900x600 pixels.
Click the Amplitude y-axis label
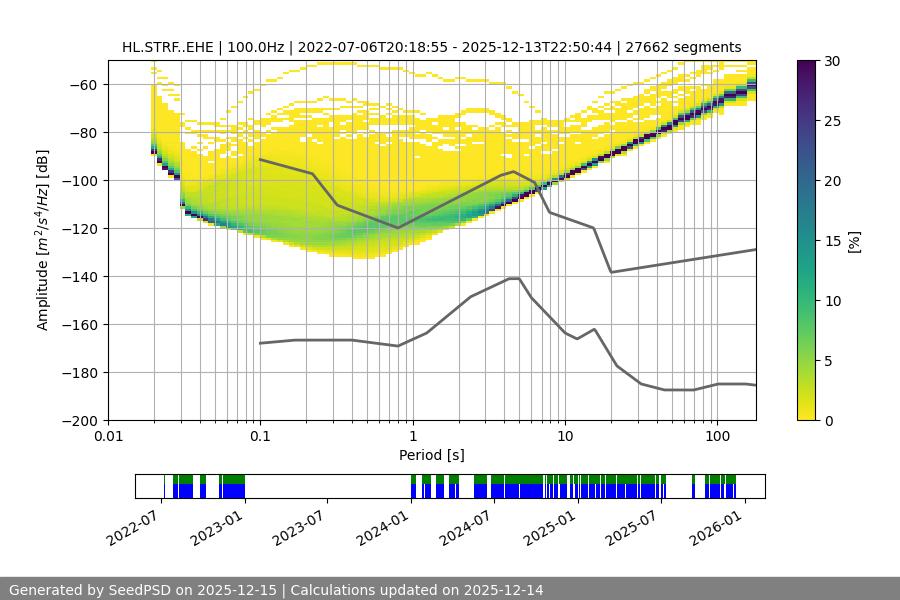43,240
